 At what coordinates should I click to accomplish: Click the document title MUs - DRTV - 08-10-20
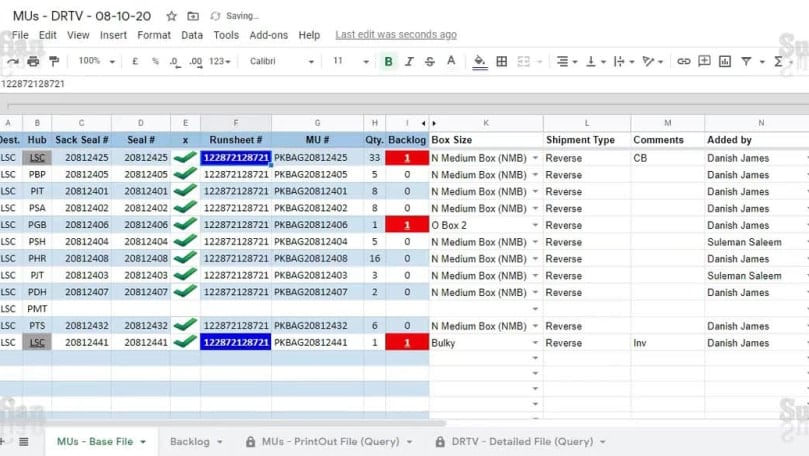[82, 16]
